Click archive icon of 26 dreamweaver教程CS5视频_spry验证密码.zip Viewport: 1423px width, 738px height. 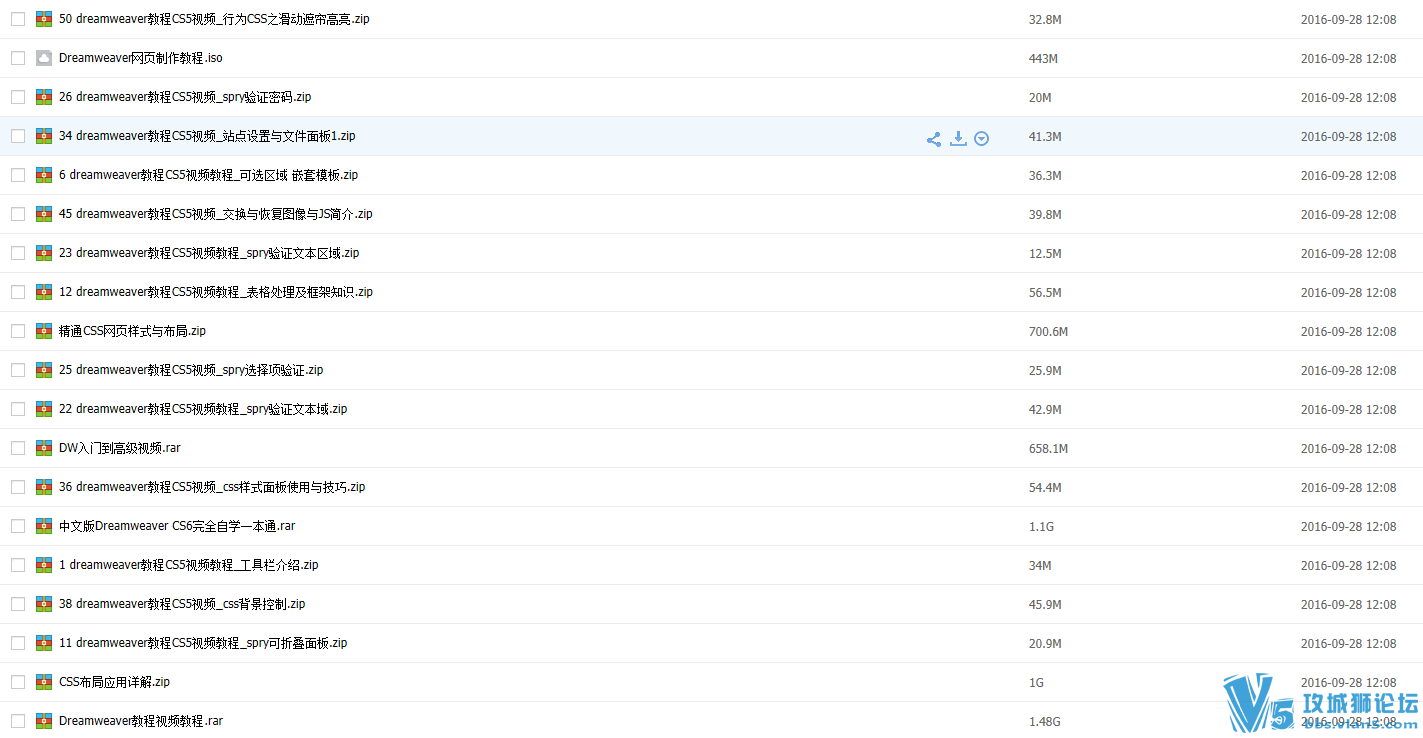(x=44, y=97)
